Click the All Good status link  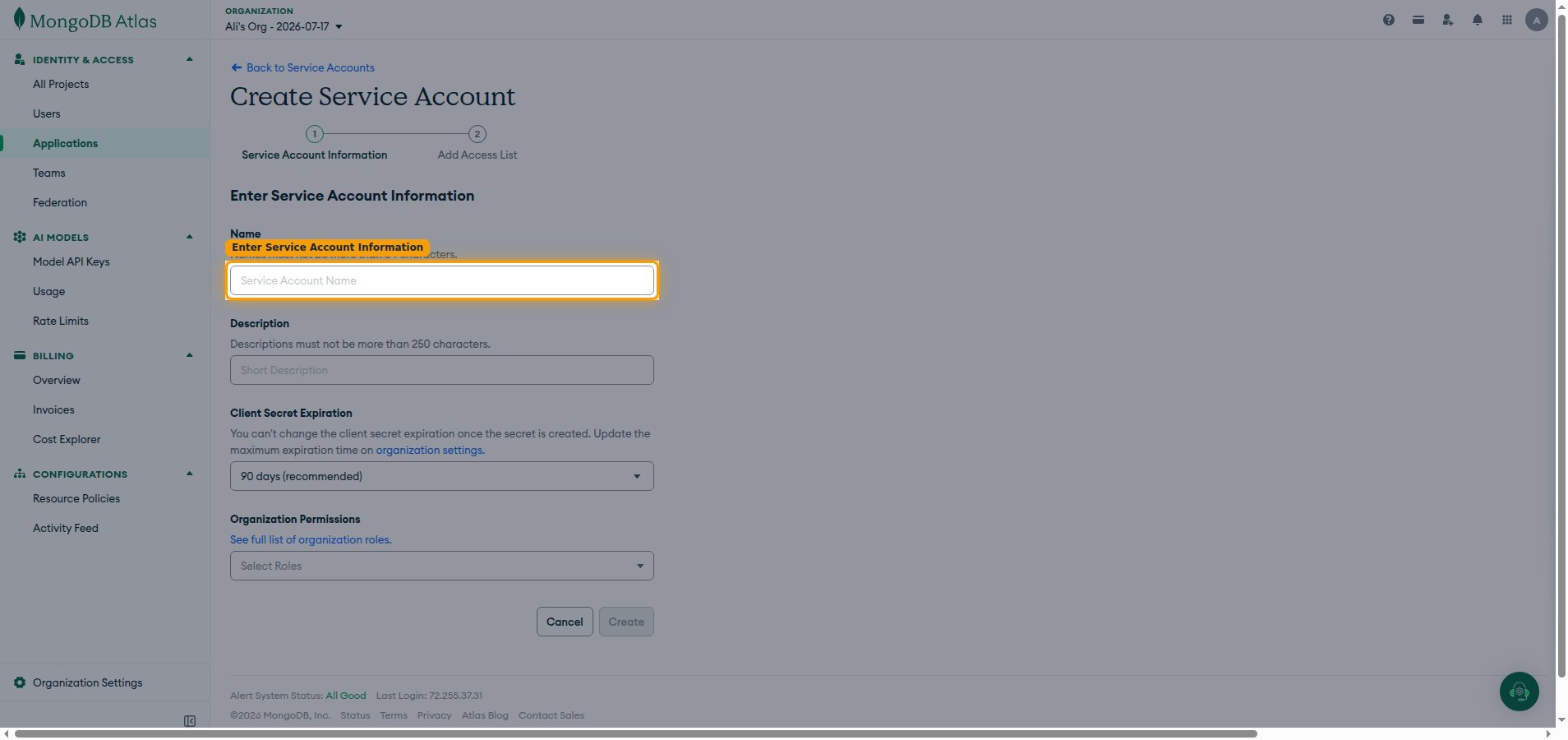coord(346,696)
